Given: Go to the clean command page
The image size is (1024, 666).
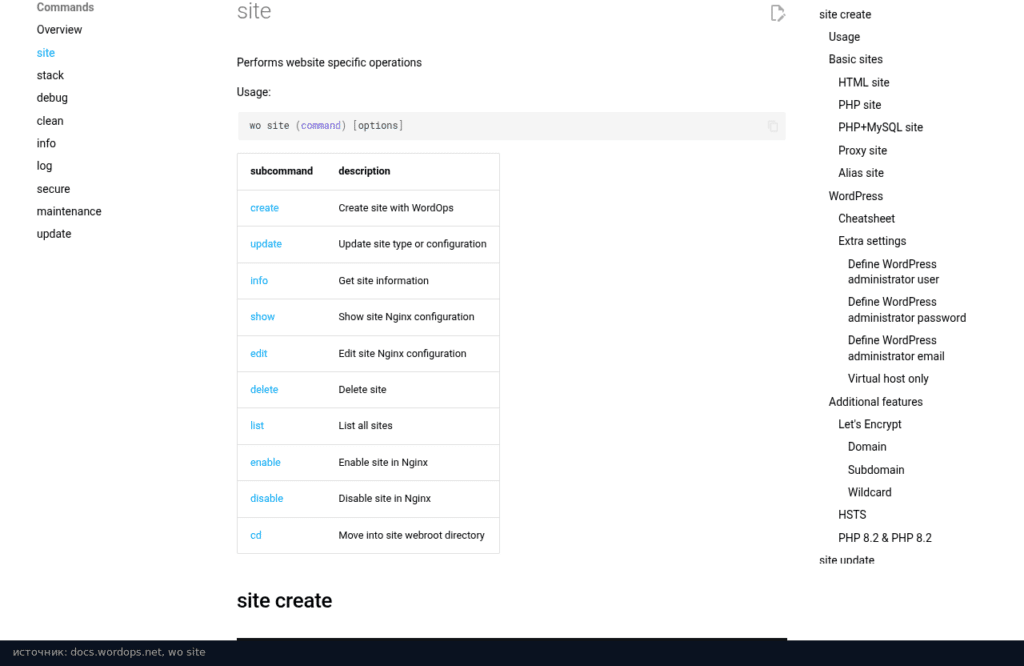Looking at the screenshot, I should point(50,121).
